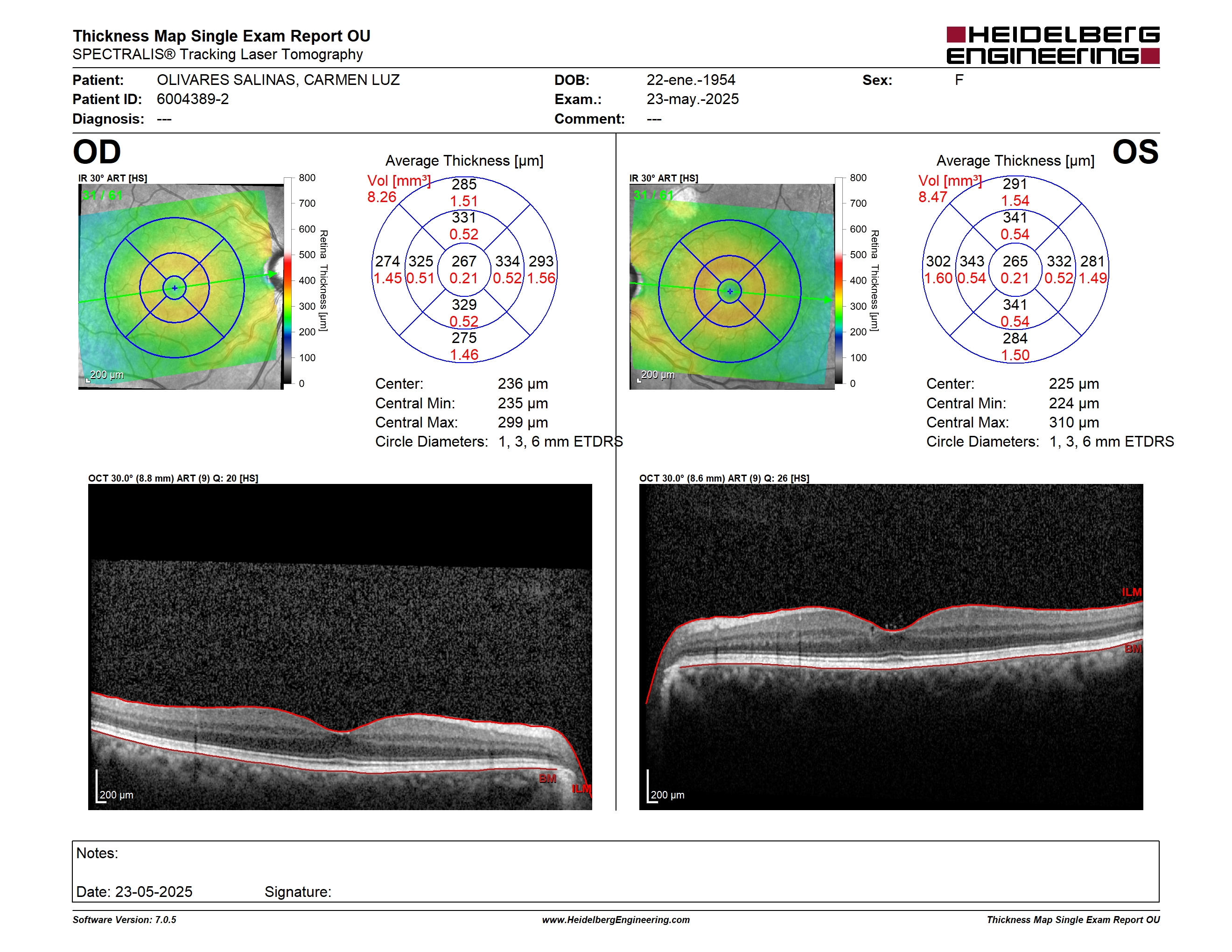Click OS Center value 225 µm

(1074, 384)
